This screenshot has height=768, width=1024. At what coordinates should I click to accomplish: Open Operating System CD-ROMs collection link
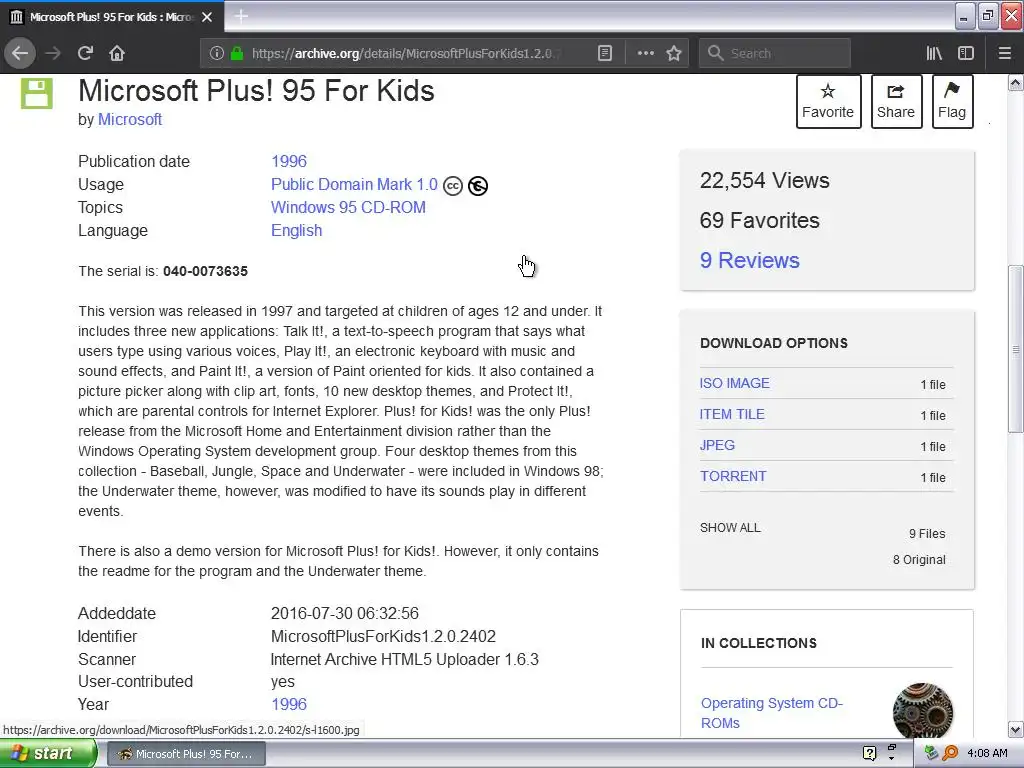(x=771, y=713)
